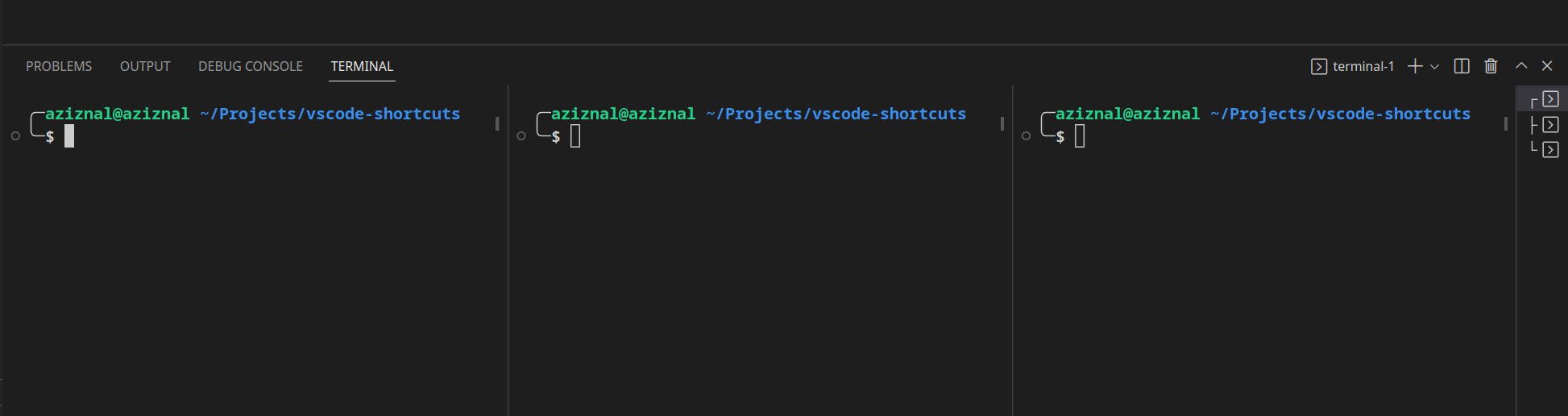Close the terminal panel
Image resolution: width=1568 pixels, height=416 pixels.
pos(1547,66)
